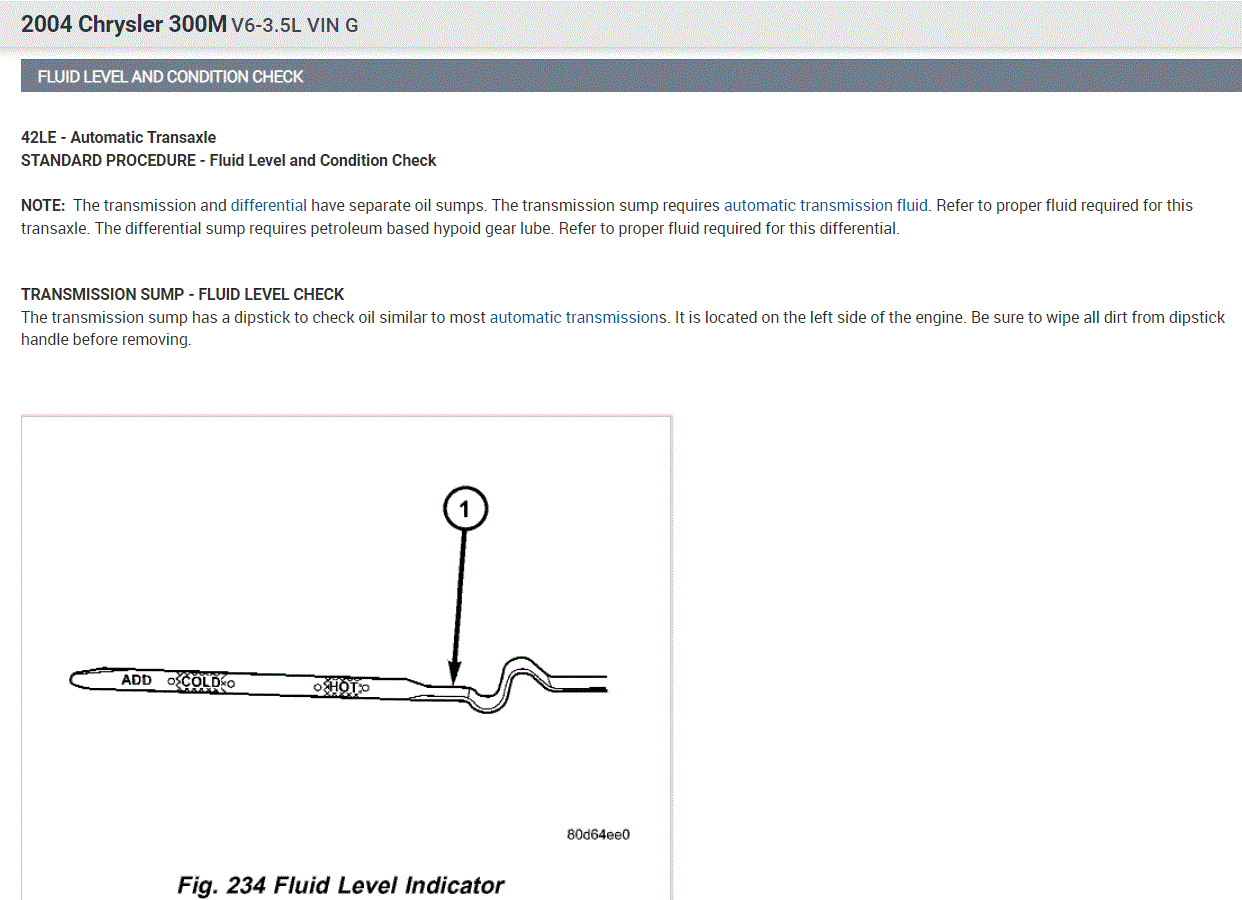Select the 'FLUID LEVEL AND CONDITION CHECK' header bar

click(631, 76)
